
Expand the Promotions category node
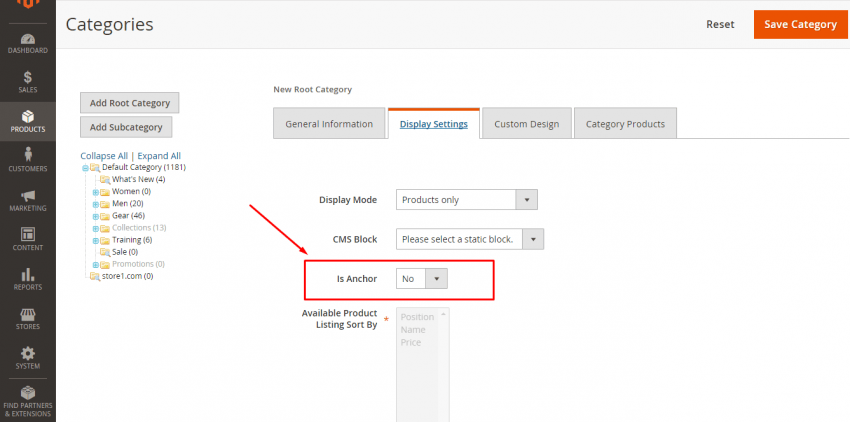[95, 265]
